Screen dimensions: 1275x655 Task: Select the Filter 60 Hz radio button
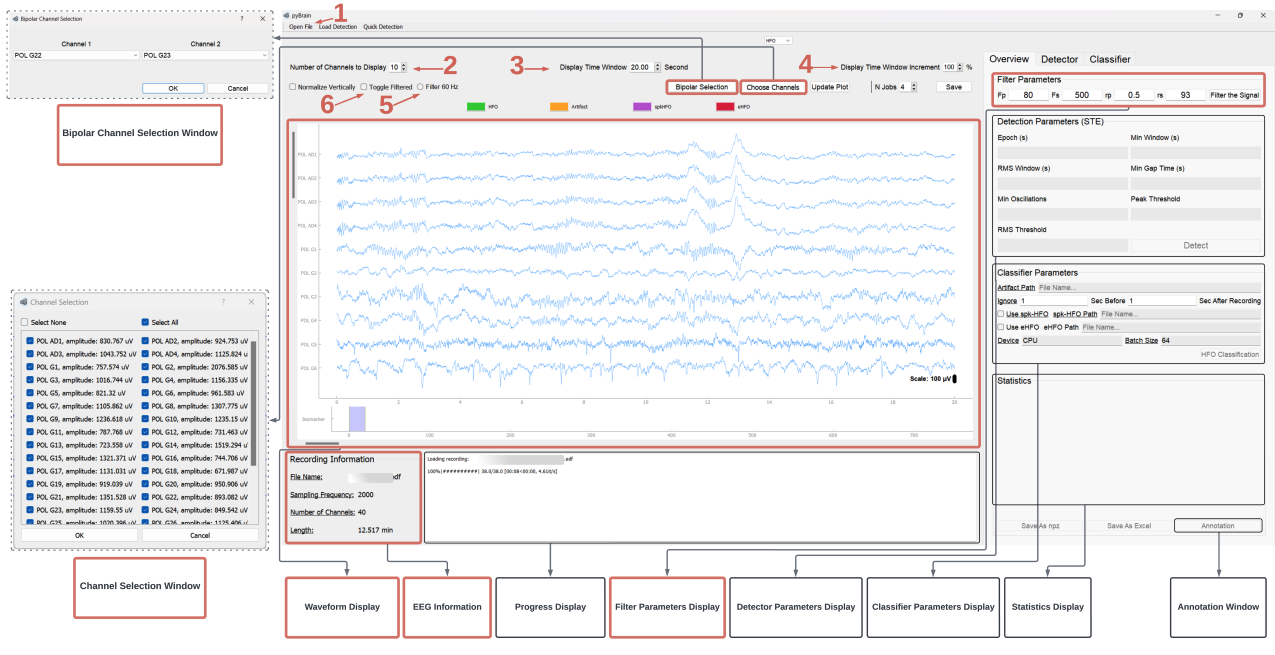point(420,87)
